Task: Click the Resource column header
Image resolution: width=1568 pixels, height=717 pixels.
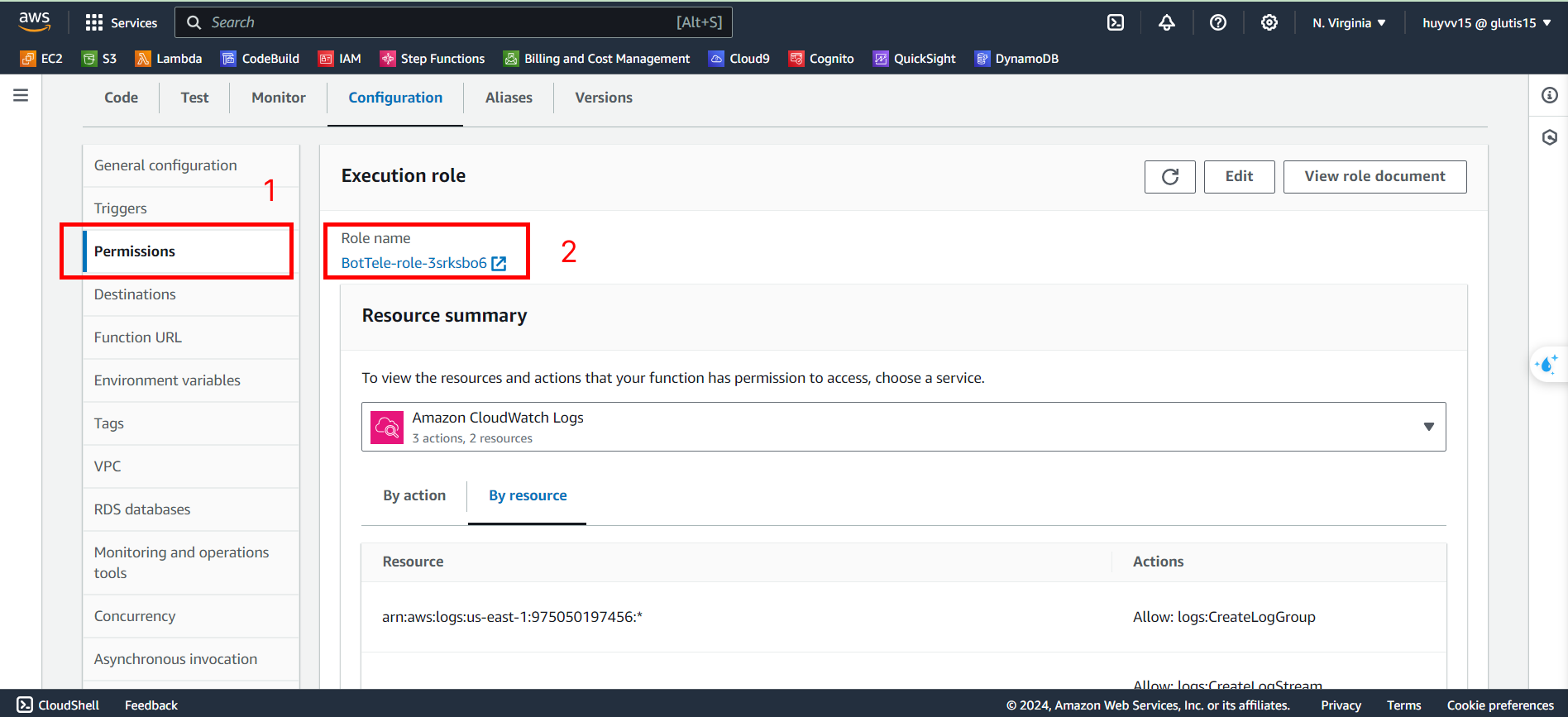Action: (x=413, y=562)
